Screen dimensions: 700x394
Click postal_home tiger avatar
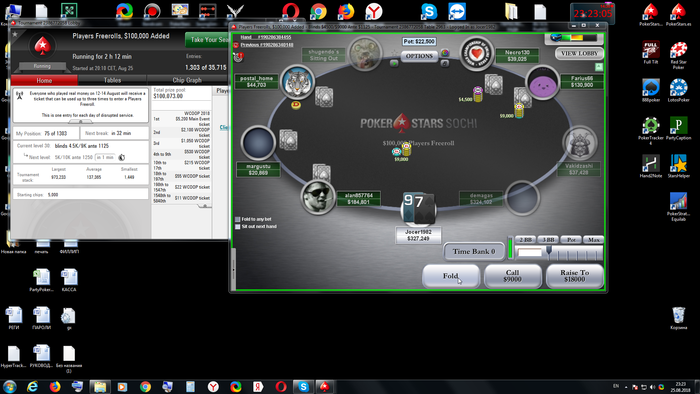[x=297, y=82]
